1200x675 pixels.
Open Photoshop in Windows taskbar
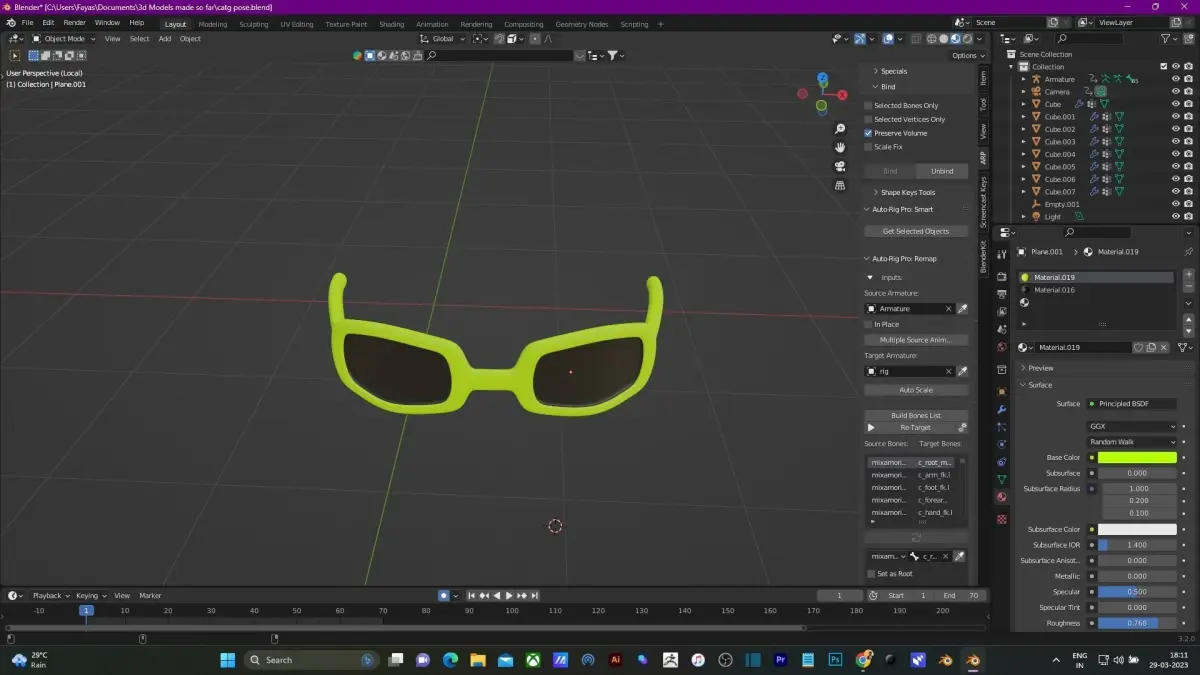click(x=836, y=660)
